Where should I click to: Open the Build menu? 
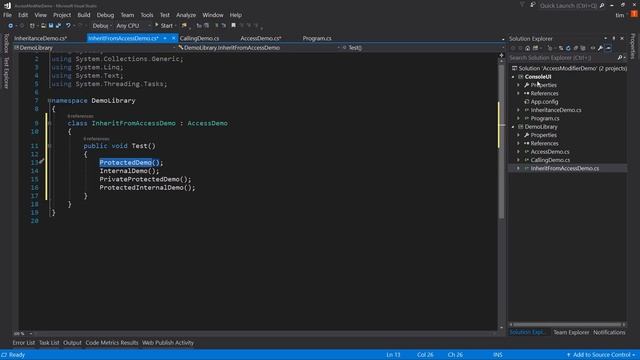84,15
